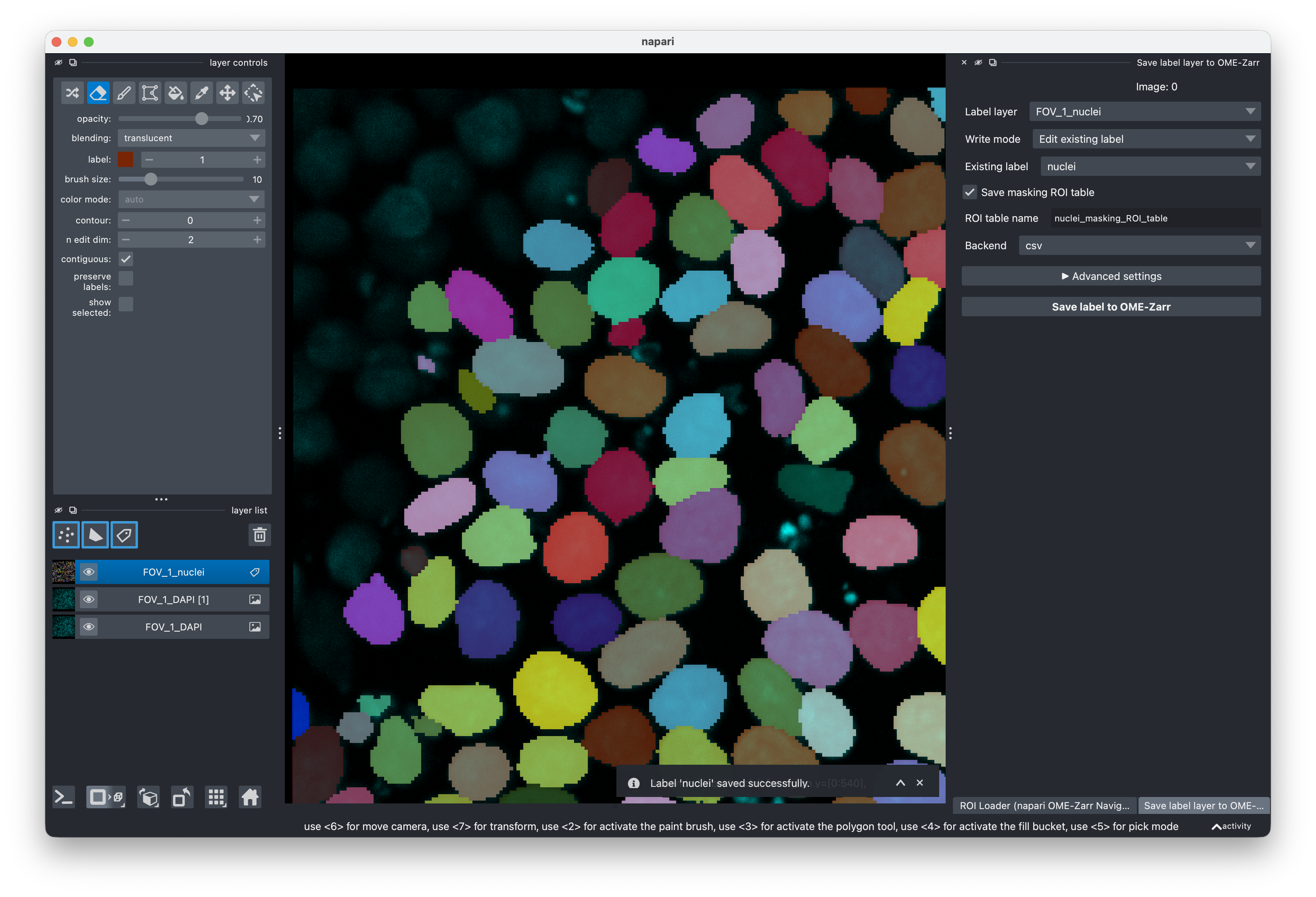Screen dimensions: 1316x897
Task: Expand Advanced settings section
Action: (x=1111, y=276)
